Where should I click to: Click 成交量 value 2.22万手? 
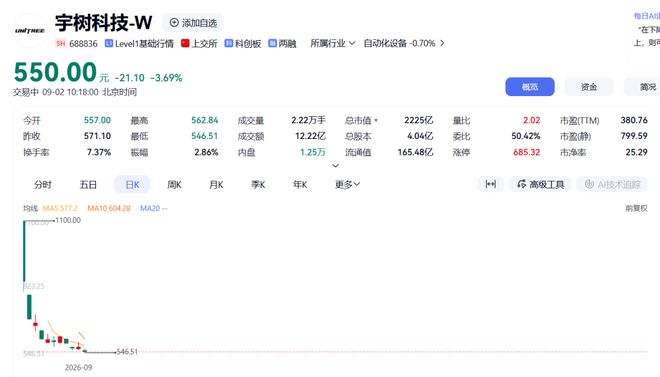tap(308, 120)
